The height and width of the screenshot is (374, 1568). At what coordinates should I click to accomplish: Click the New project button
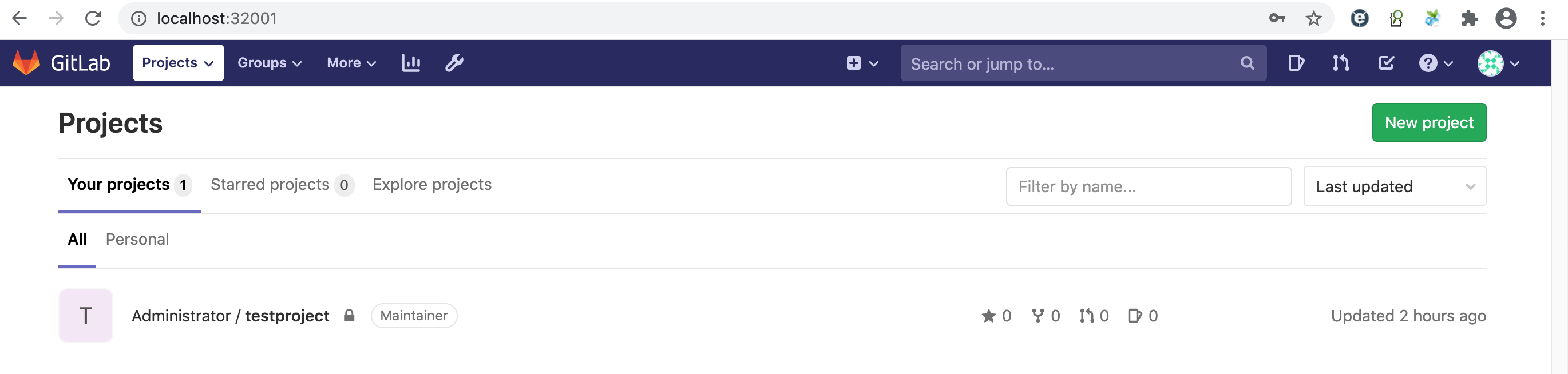coord(1428,122)
